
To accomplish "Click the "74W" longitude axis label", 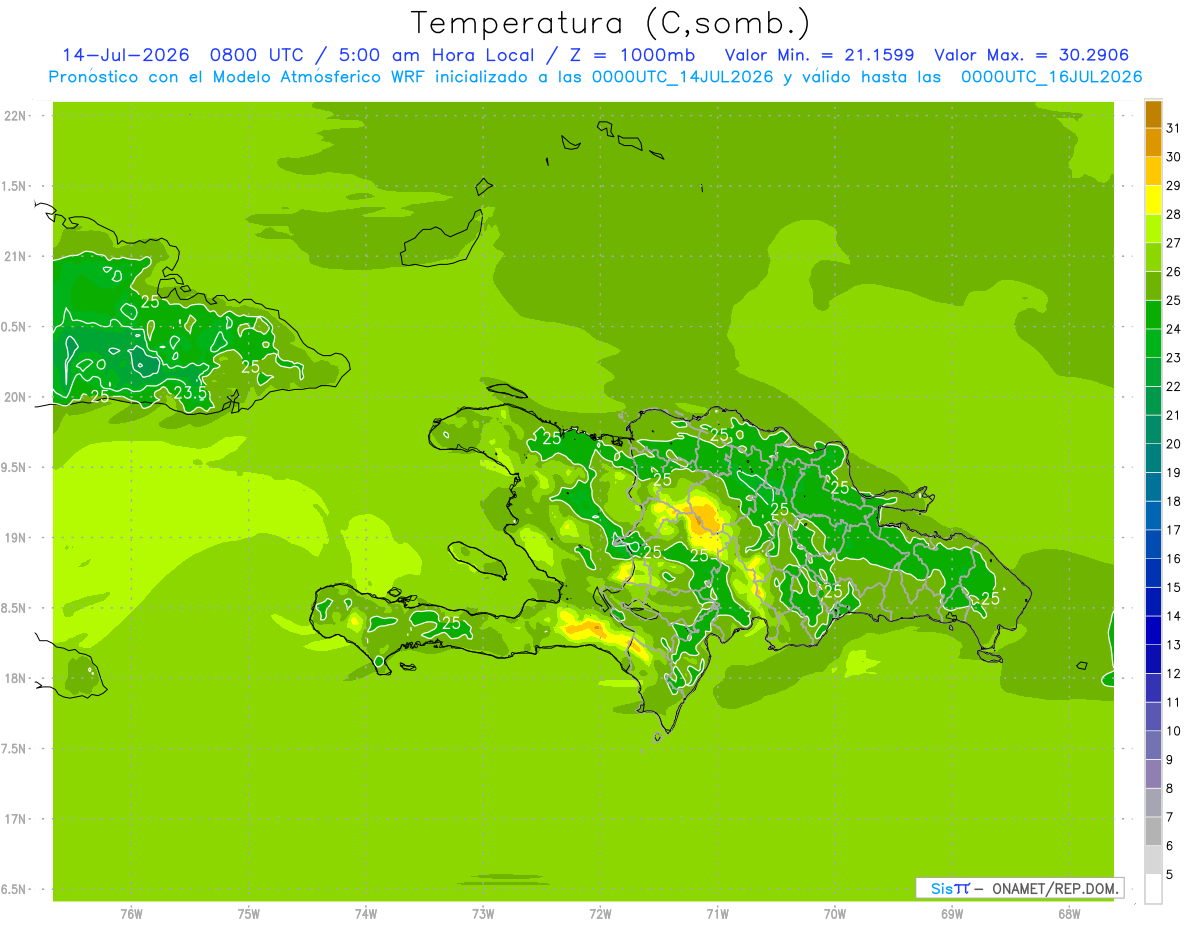I will pos(366,913).
